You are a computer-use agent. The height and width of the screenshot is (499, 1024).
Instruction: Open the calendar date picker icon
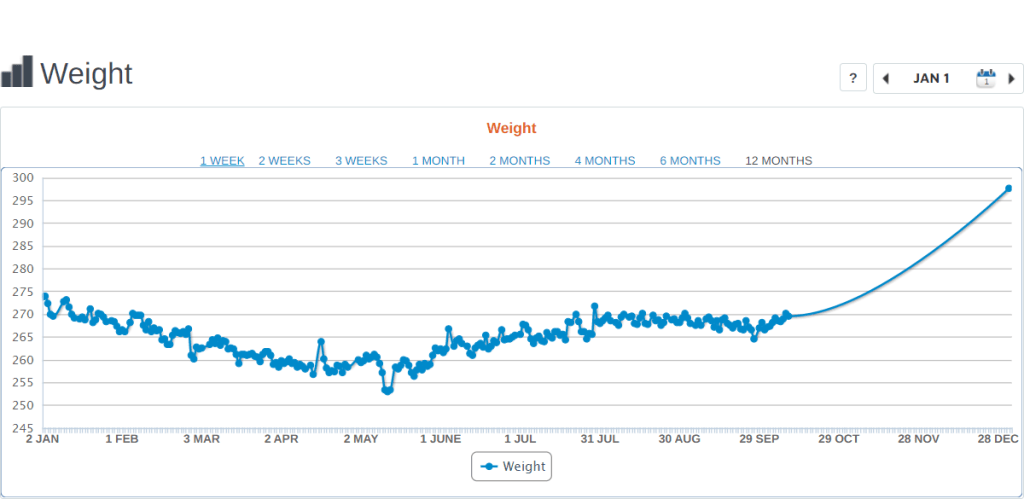click(985, 78)
